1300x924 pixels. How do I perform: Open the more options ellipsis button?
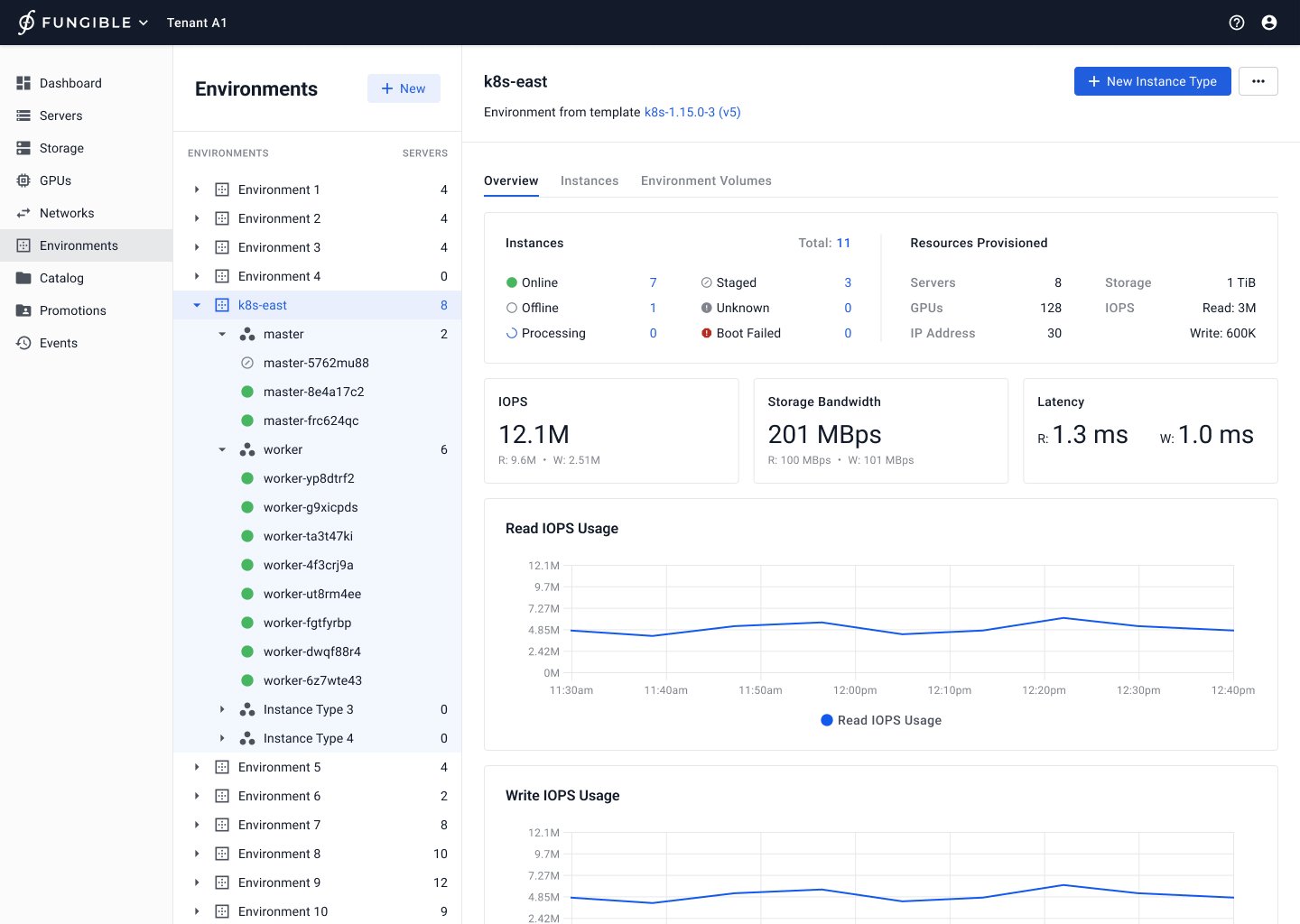[x=1258, y=81]
